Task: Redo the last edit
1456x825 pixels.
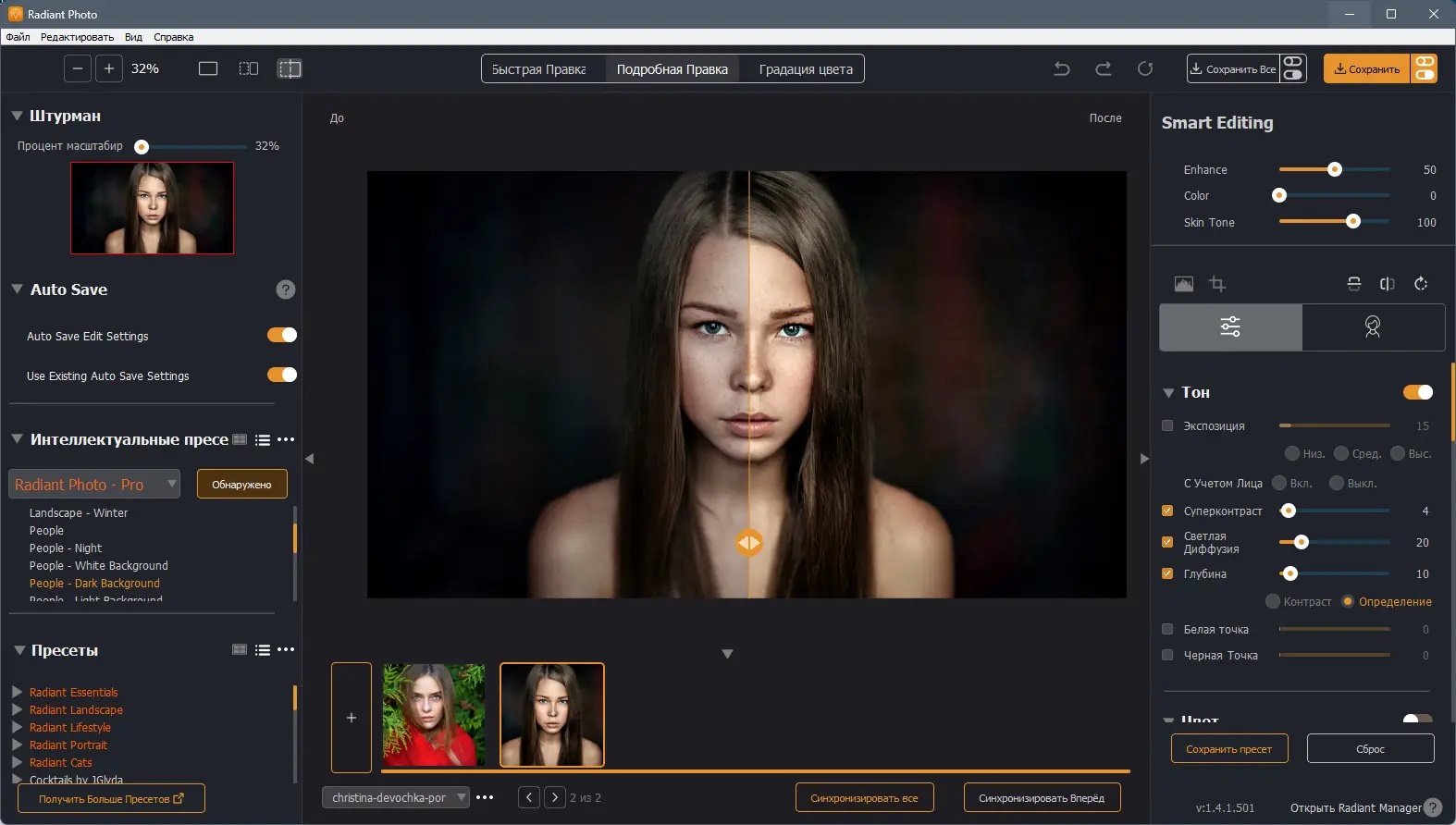Action: [1104, 68]
